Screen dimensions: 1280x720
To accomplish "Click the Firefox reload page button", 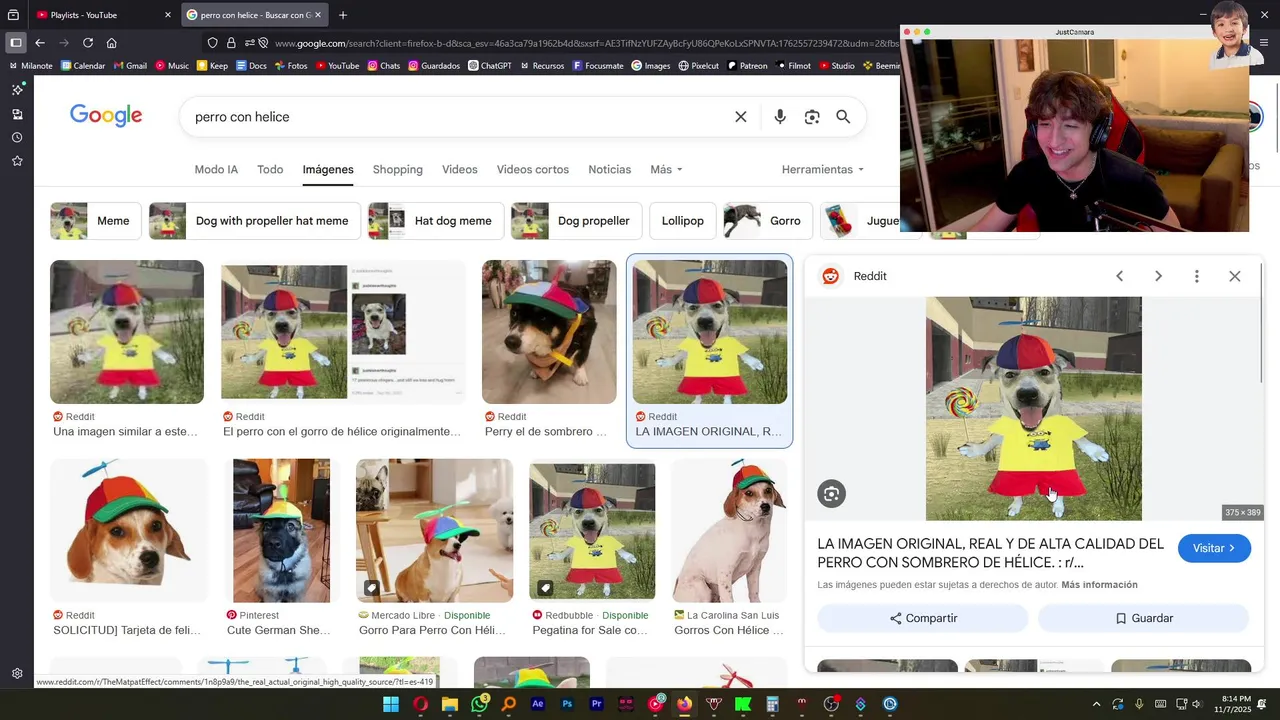I will 88,43.
